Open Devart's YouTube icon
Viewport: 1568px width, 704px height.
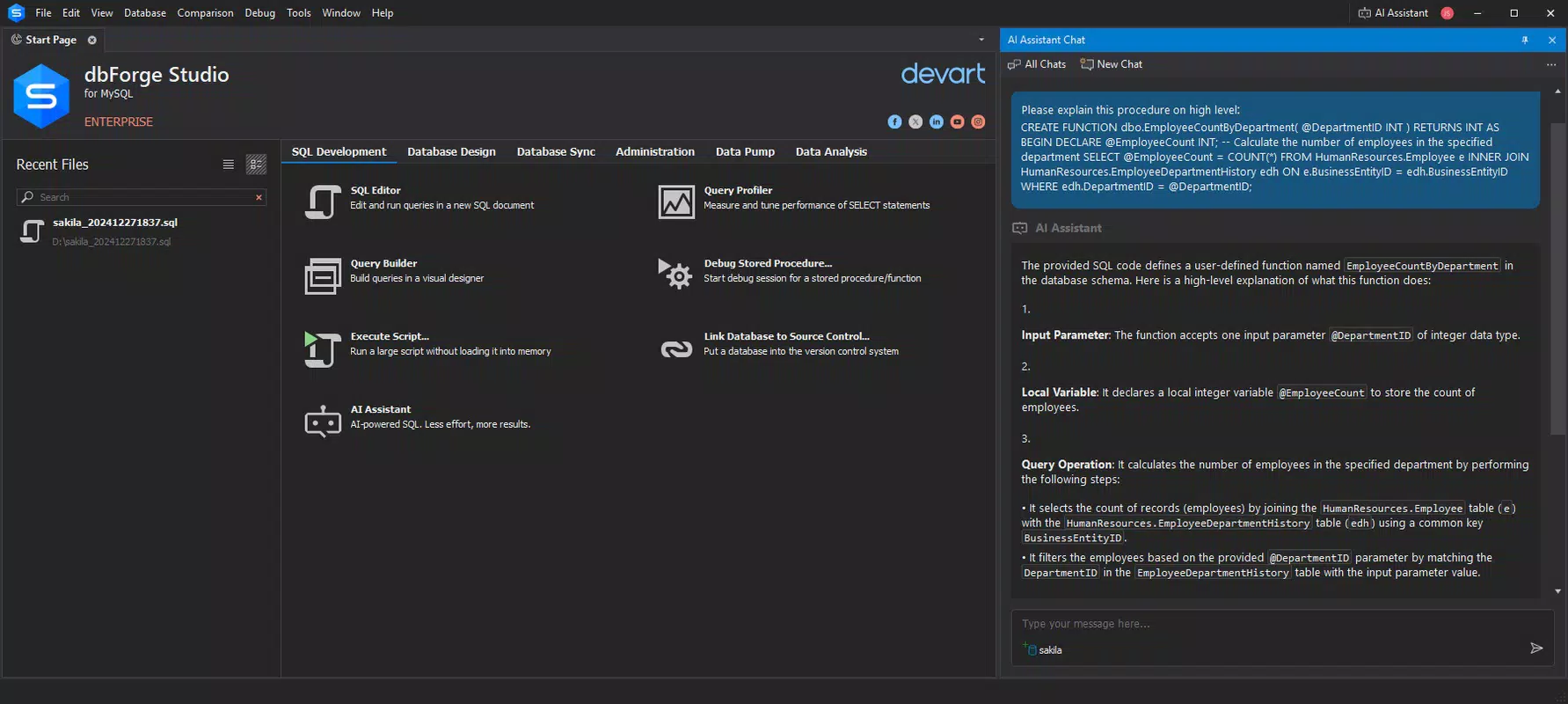pyautogui.click(x=958, y=122)
